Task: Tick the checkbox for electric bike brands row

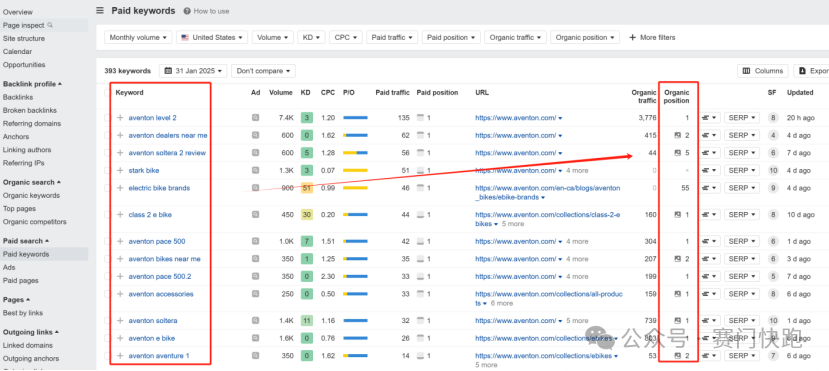Action: (107, 188)
